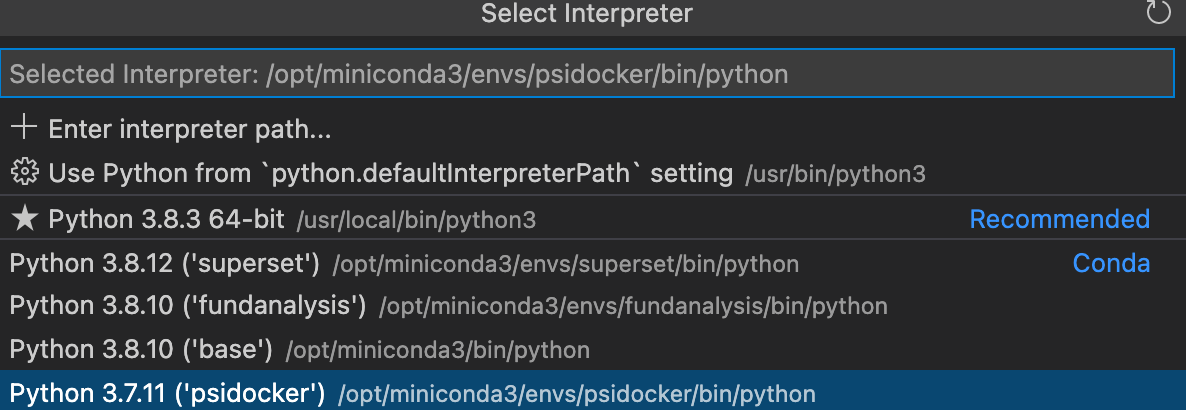Click the gear icon beside defaultInterpreterPath
Image resolution: width=1186 pixels, height=410 pixels.
(x=23, y=173)
